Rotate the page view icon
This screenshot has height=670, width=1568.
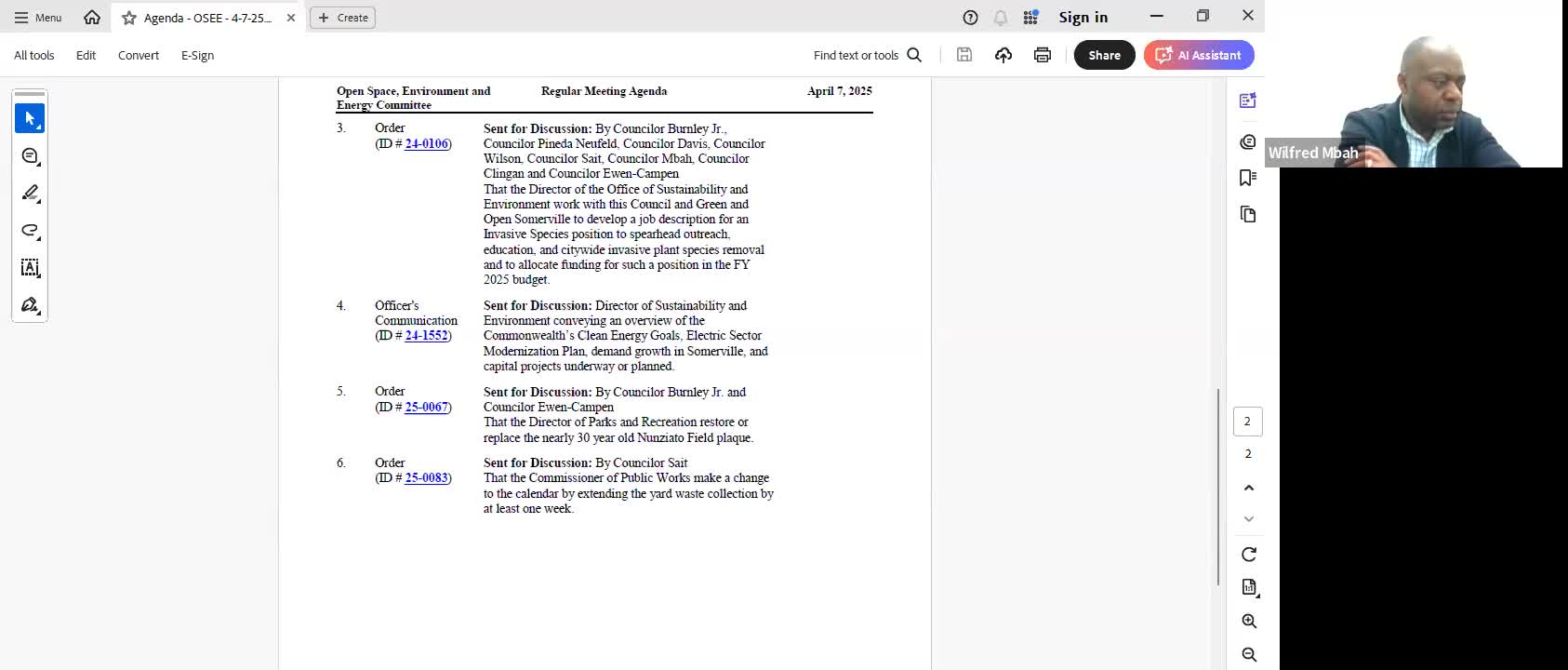(1249, 555)
